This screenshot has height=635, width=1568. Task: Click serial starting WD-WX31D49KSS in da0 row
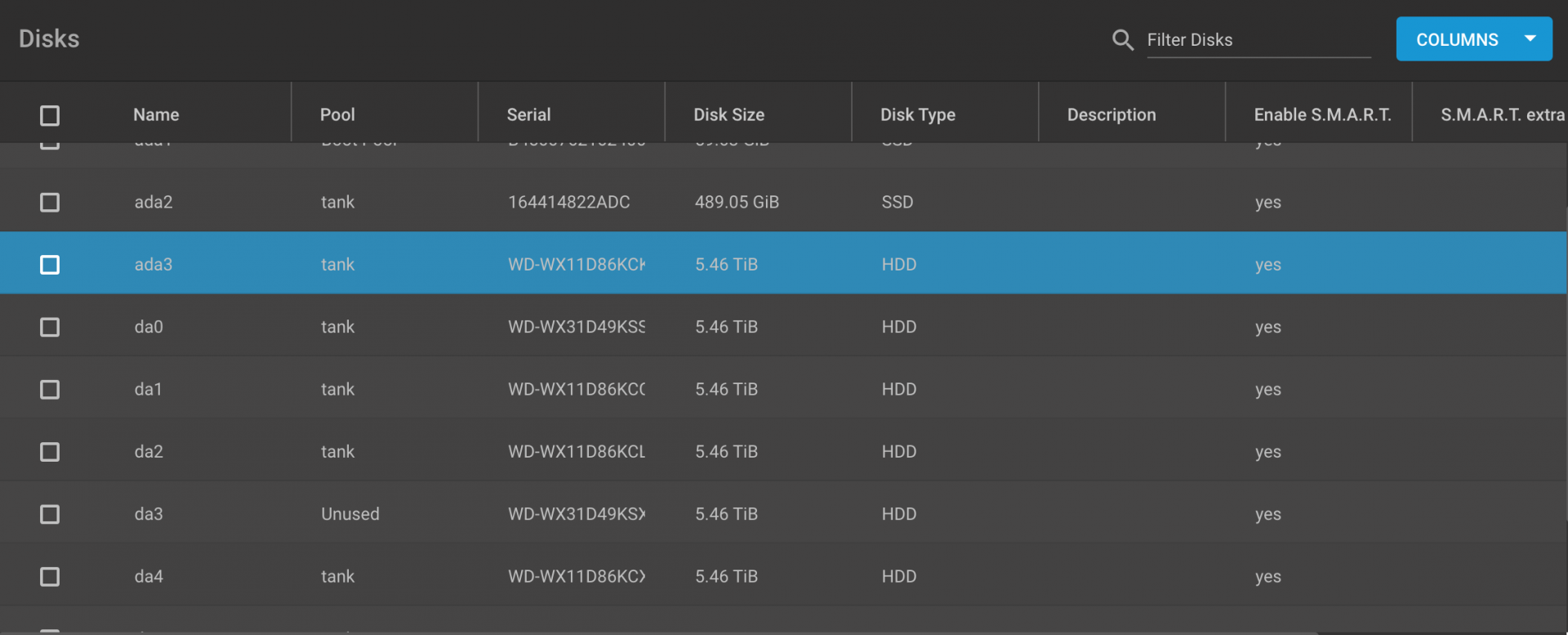click(577, 327)
